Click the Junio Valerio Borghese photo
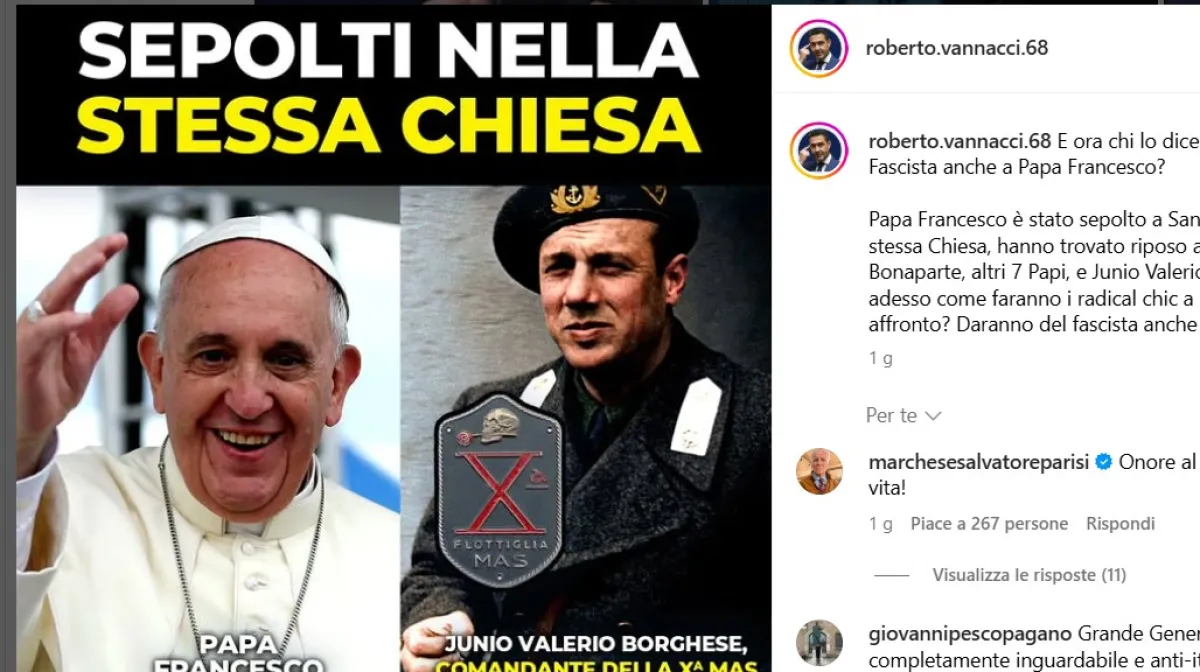The width and height of the screenshot is (1200, 672). point(585,428)
